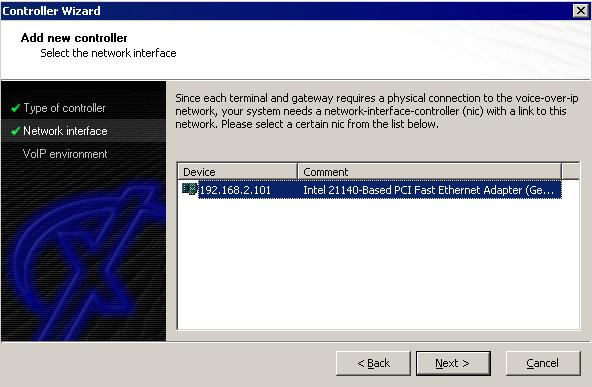Jump to the VoIP environment step
This screenshot has width=592, height=387.
coord(65,154)
